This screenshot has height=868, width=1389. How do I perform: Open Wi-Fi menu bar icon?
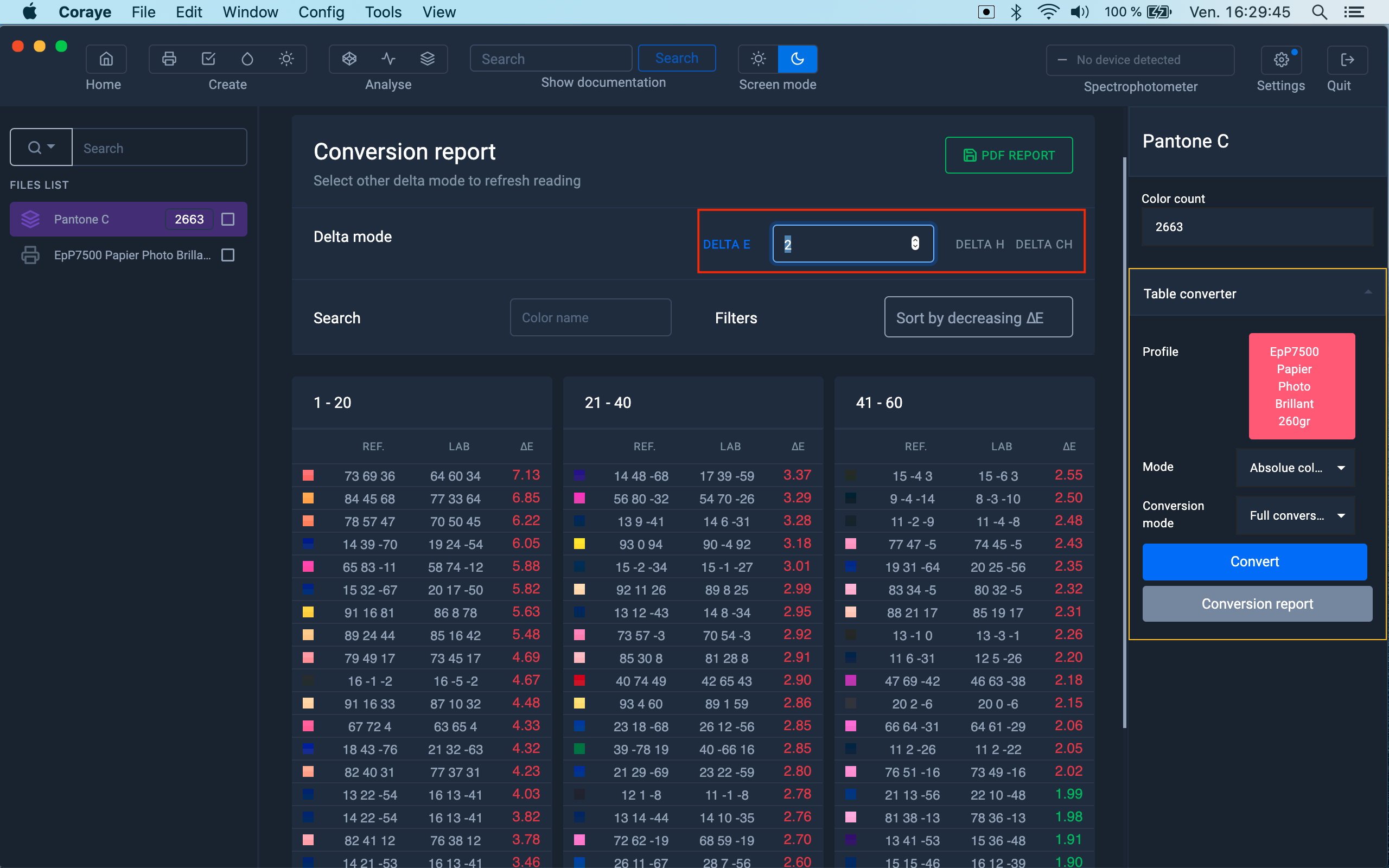(1048, 12)
